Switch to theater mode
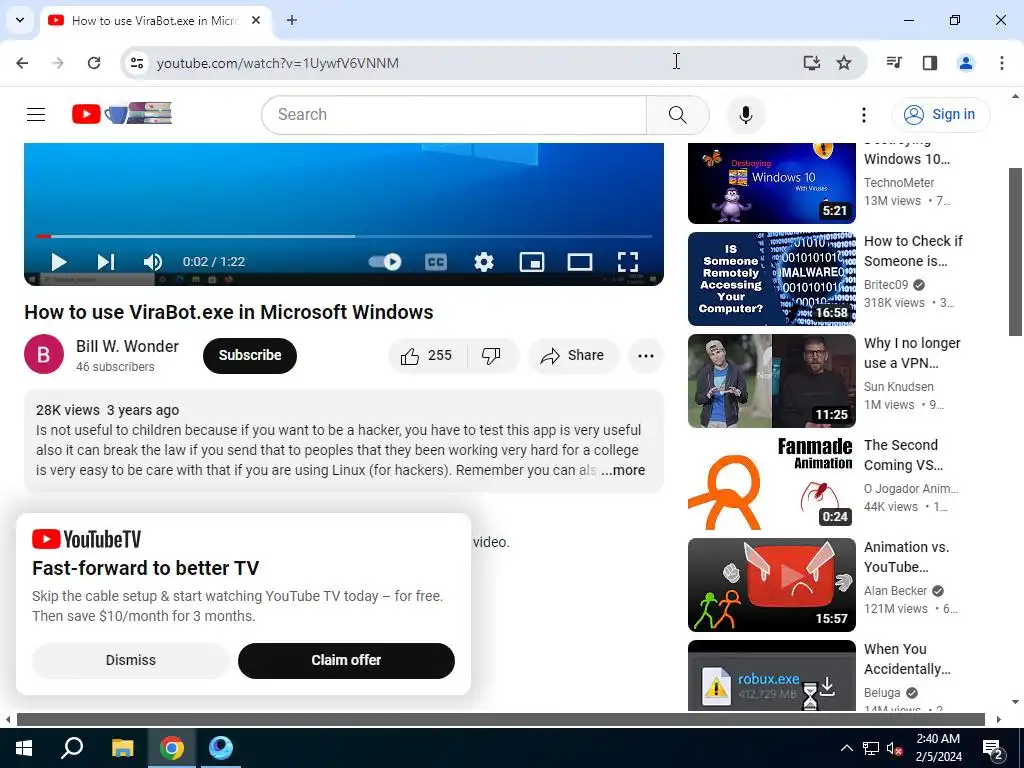Viewport: 1024px width, 768px height. pyautogui.click(x=580, y=262)
